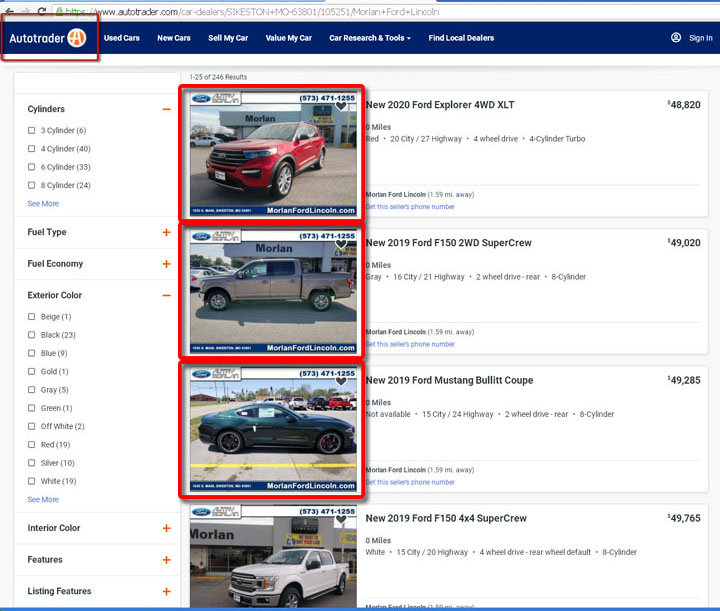Reload the page with browser refresh icon
The width and height of the screenshot is (720, 611).
(x=42, y=11)
